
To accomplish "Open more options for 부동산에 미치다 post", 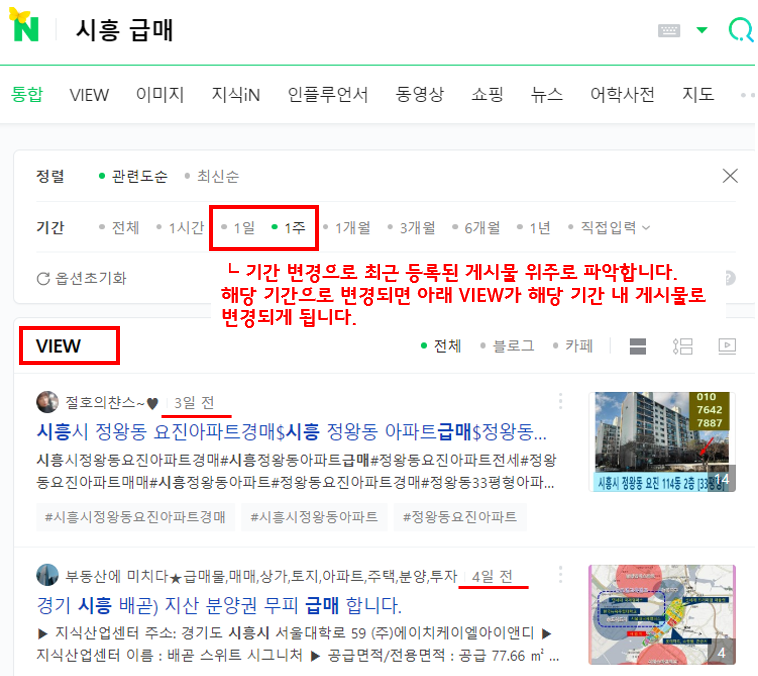I will 560,574.
